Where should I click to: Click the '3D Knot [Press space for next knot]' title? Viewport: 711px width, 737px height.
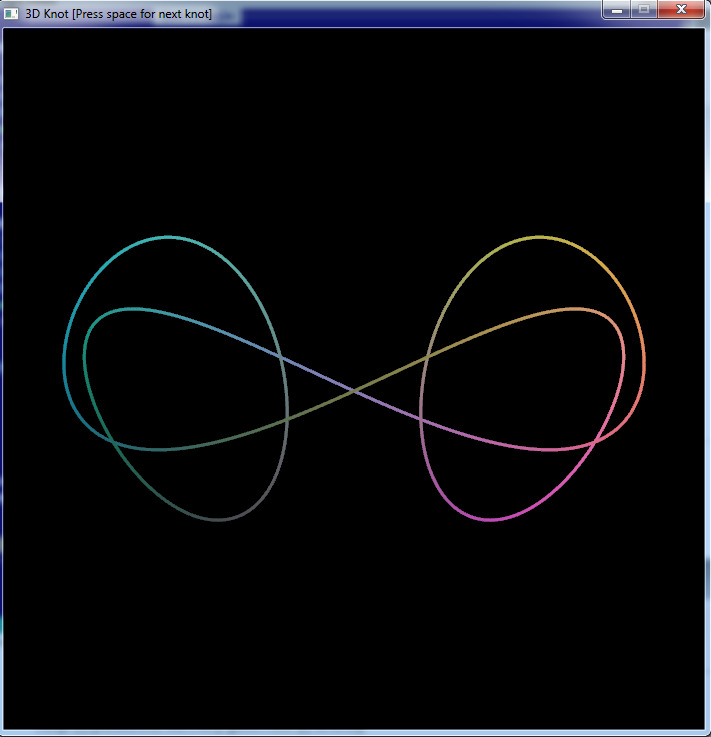(x=118, y=14)
